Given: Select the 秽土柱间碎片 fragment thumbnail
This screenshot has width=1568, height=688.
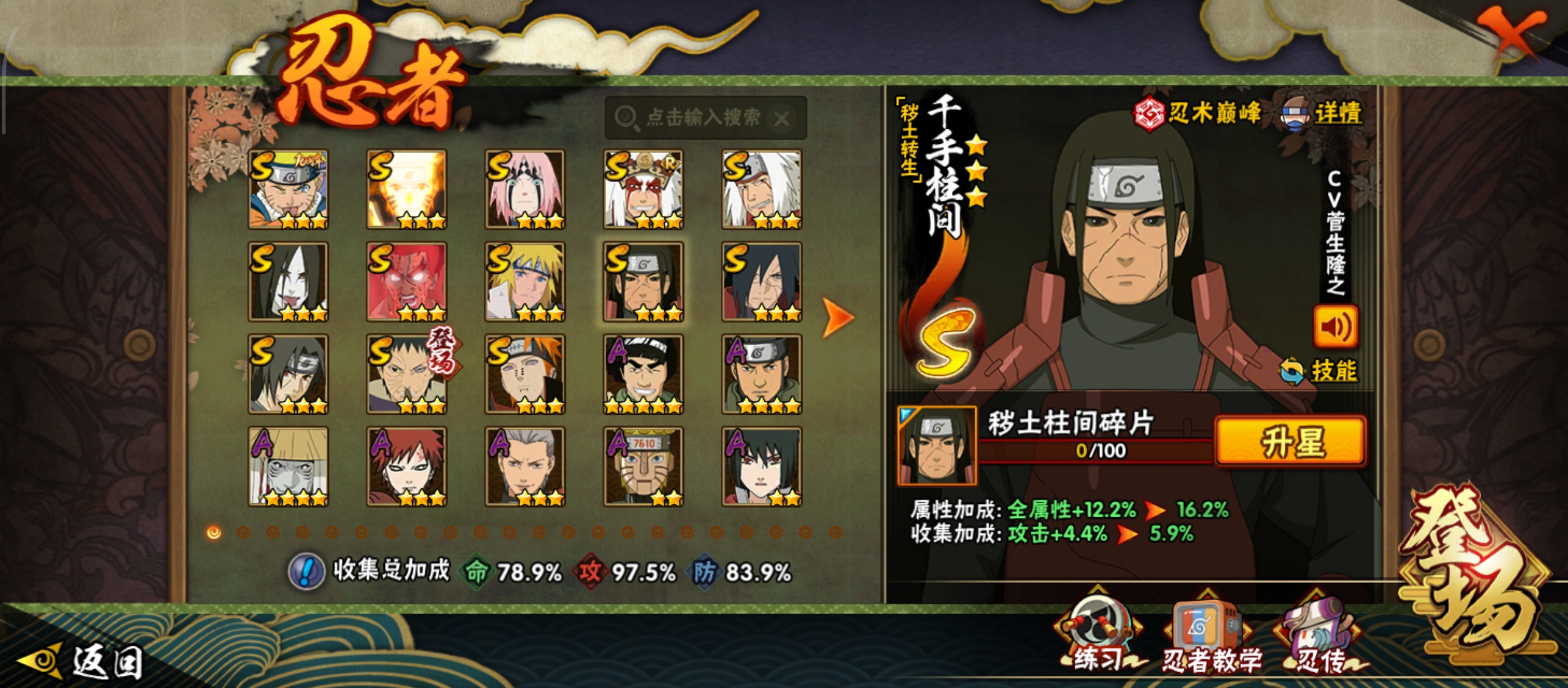Looking at the screenshot, I should (x=936, y=445).
